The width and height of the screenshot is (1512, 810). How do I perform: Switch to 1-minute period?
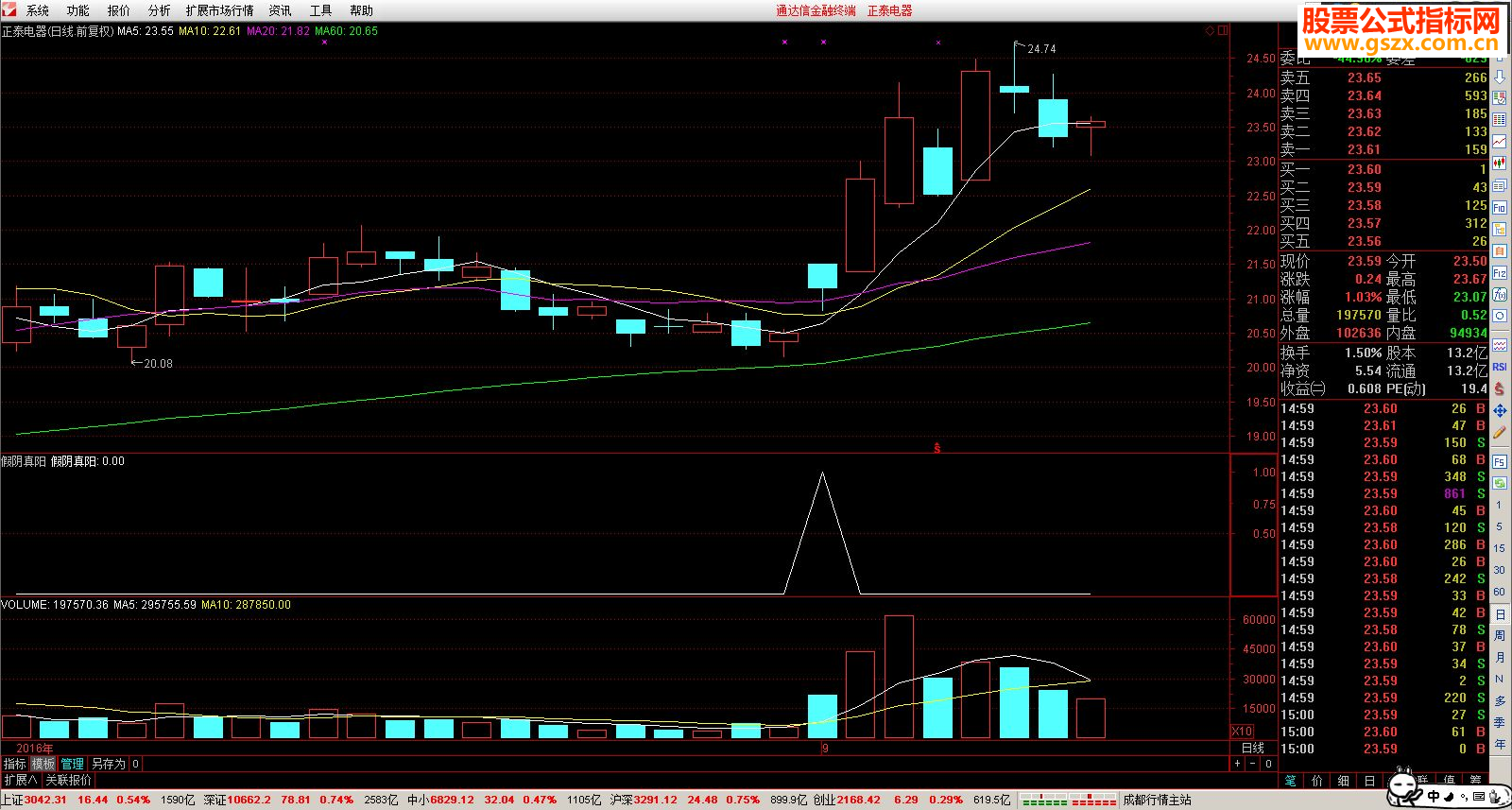click(x=1500, y=505)
